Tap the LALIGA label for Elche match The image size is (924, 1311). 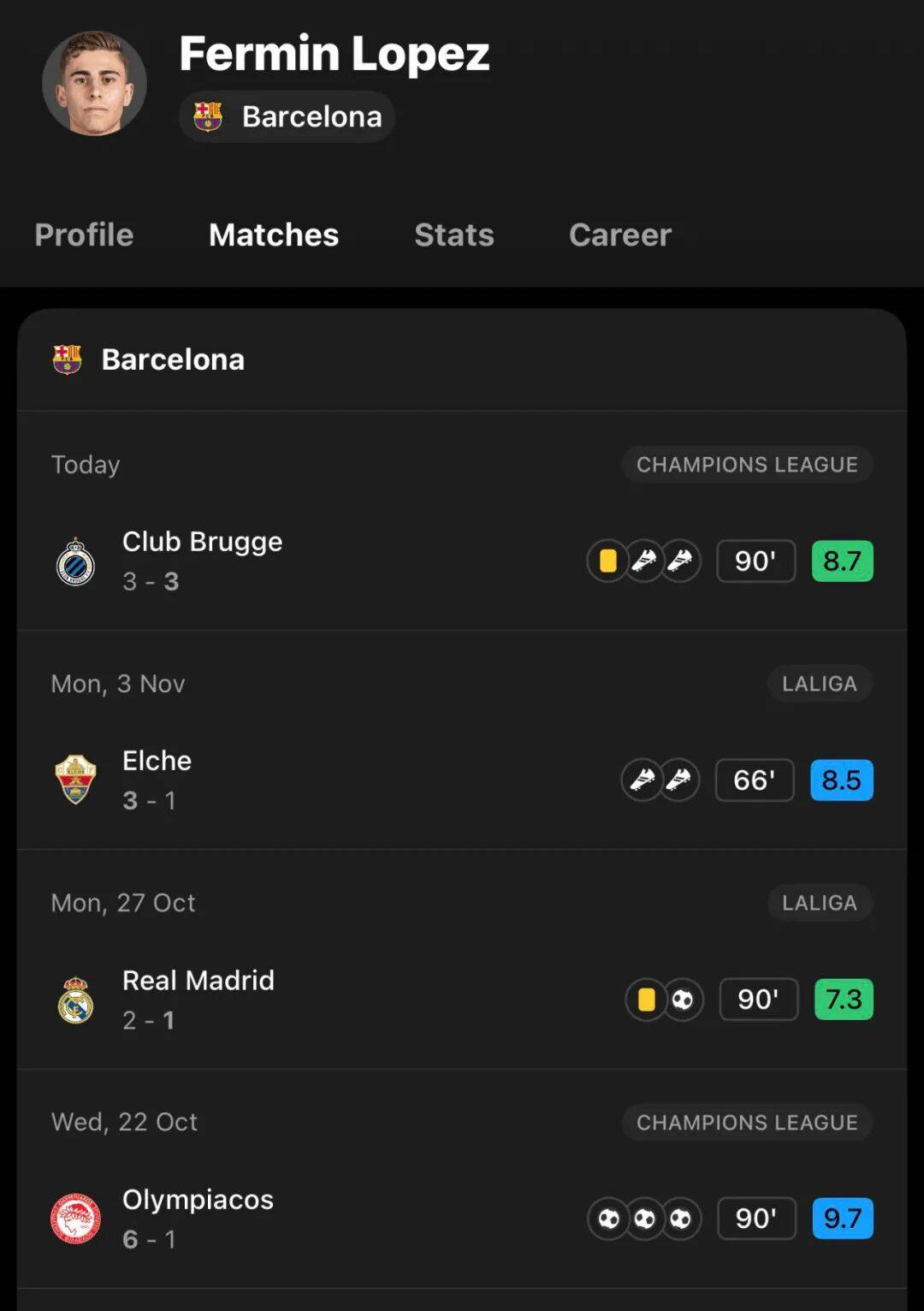pos(819,684)
